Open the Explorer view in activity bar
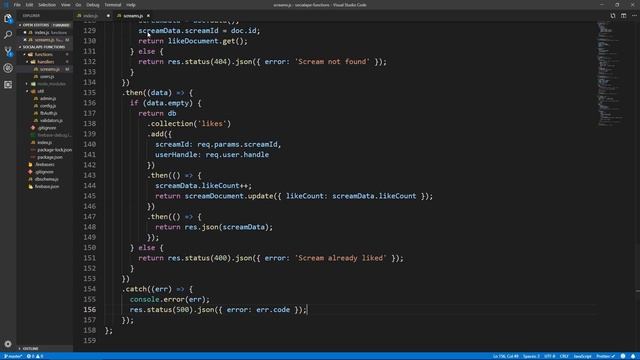 point(8,18)
